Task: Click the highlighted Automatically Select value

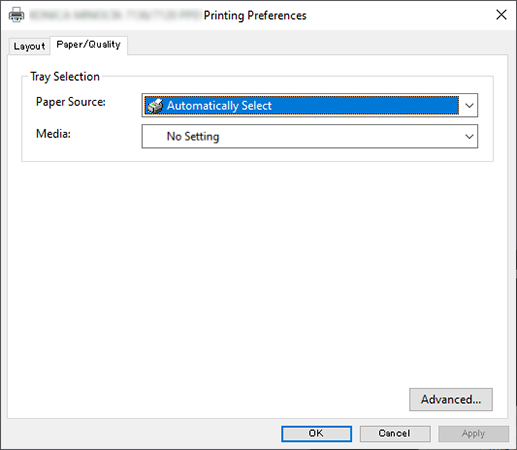Action: tap(302, 106)
